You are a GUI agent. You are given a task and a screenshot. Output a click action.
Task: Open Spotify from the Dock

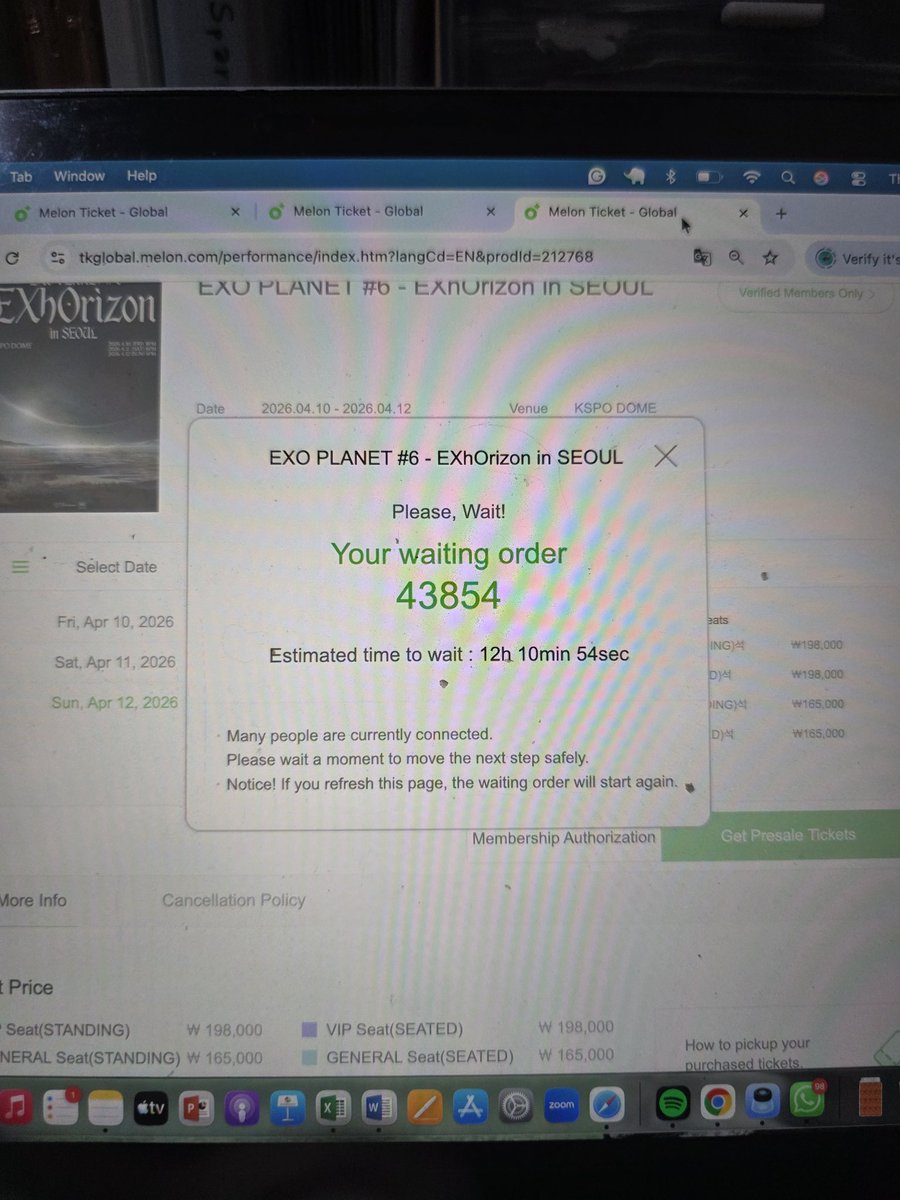[x=673, y=1103]
